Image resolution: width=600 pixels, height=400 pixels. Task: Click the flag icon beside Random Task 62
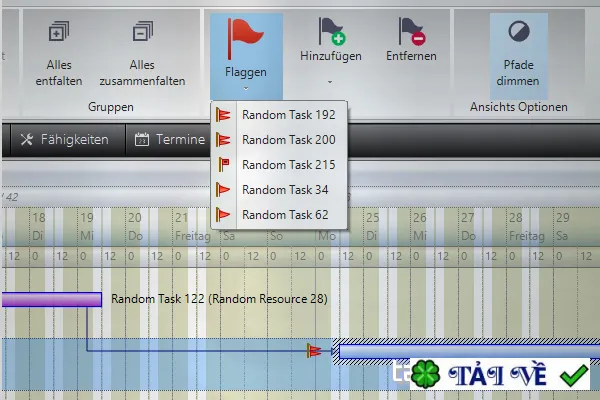point(223,215)
